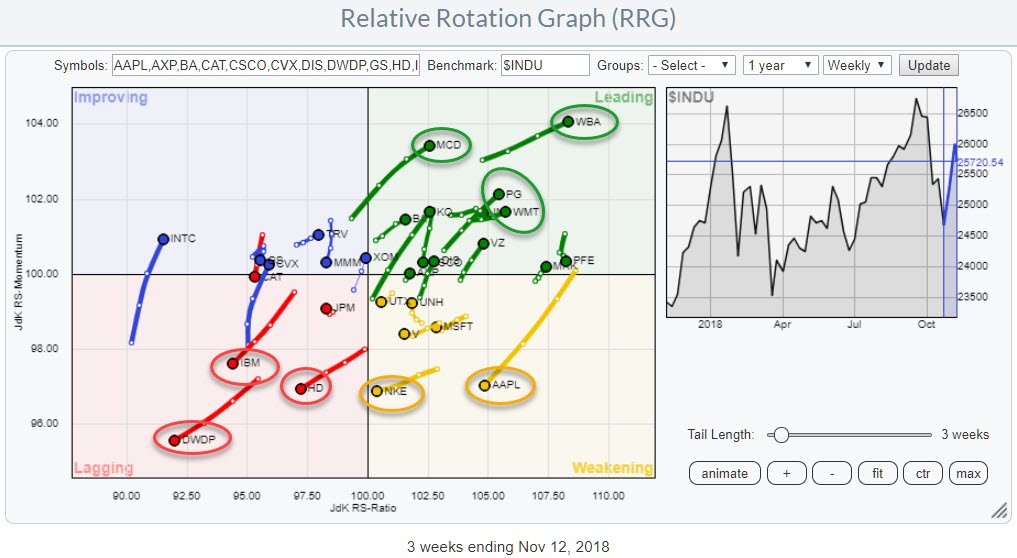
Task: Click the JdK RS-Momentum axis label
Action: [x=18, y=282]
